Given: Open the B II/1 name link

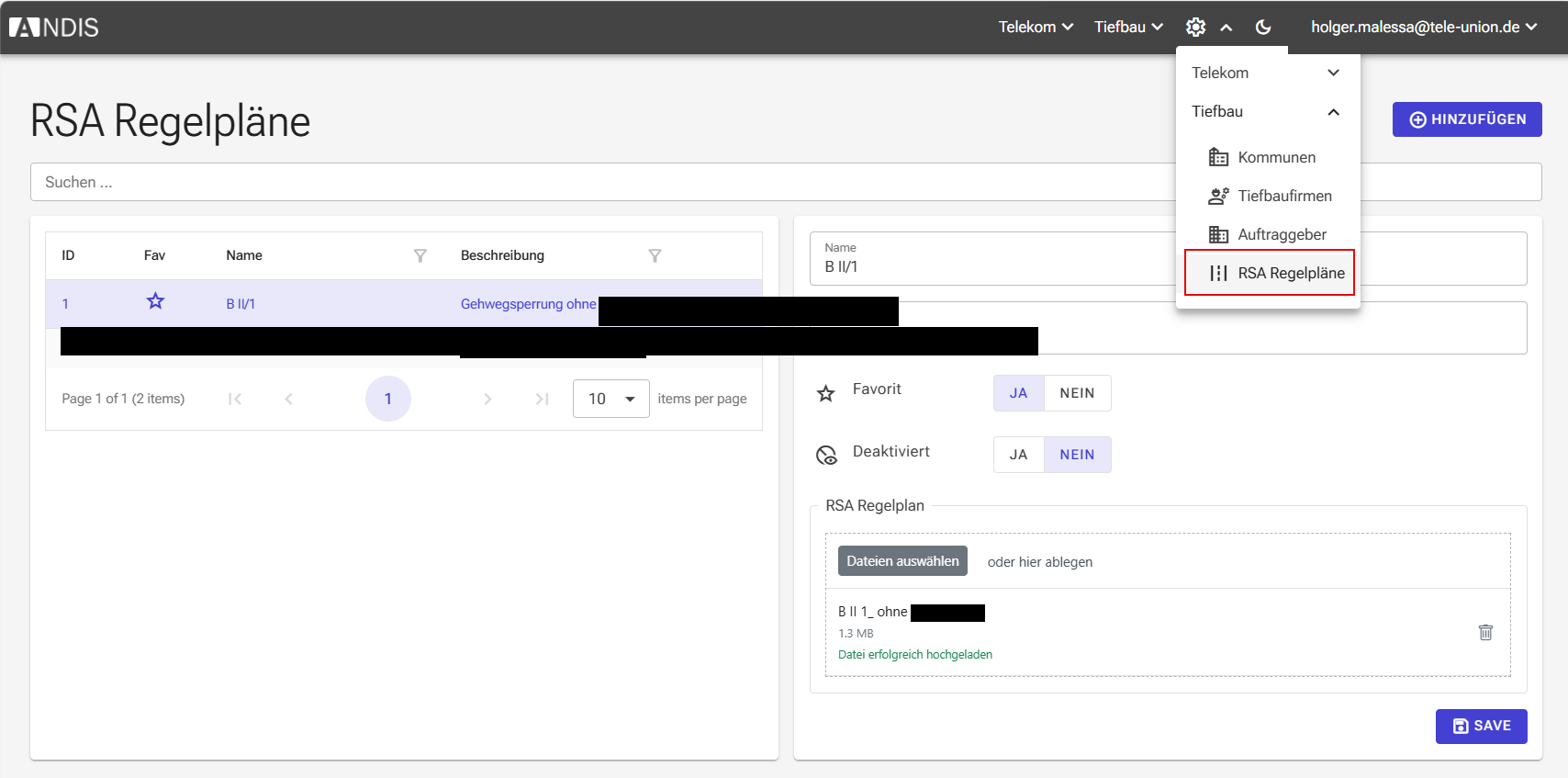Looking at the screenshot, I should click(241, 304).
